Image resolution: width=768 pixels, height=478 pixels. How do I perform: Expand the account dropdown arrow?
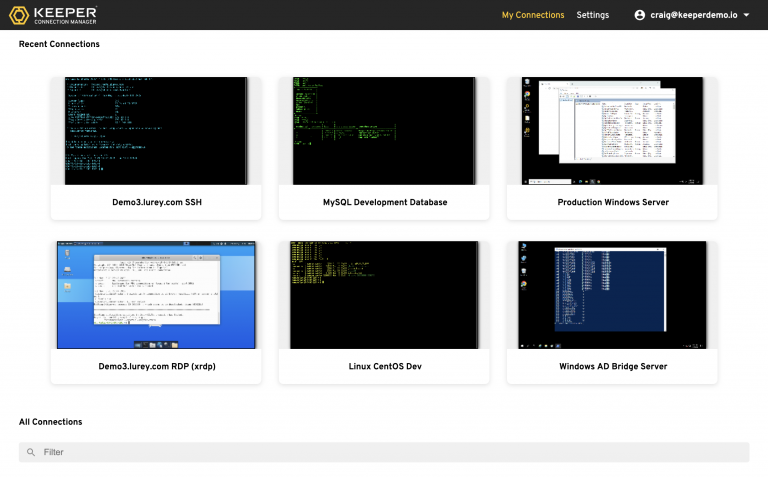746,15
